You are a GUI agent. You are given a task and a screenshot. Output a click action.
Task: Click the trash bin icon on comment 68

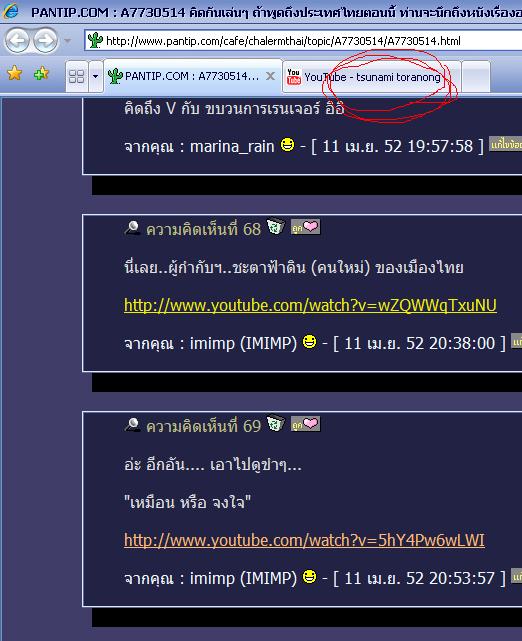[x=276, y=226]
